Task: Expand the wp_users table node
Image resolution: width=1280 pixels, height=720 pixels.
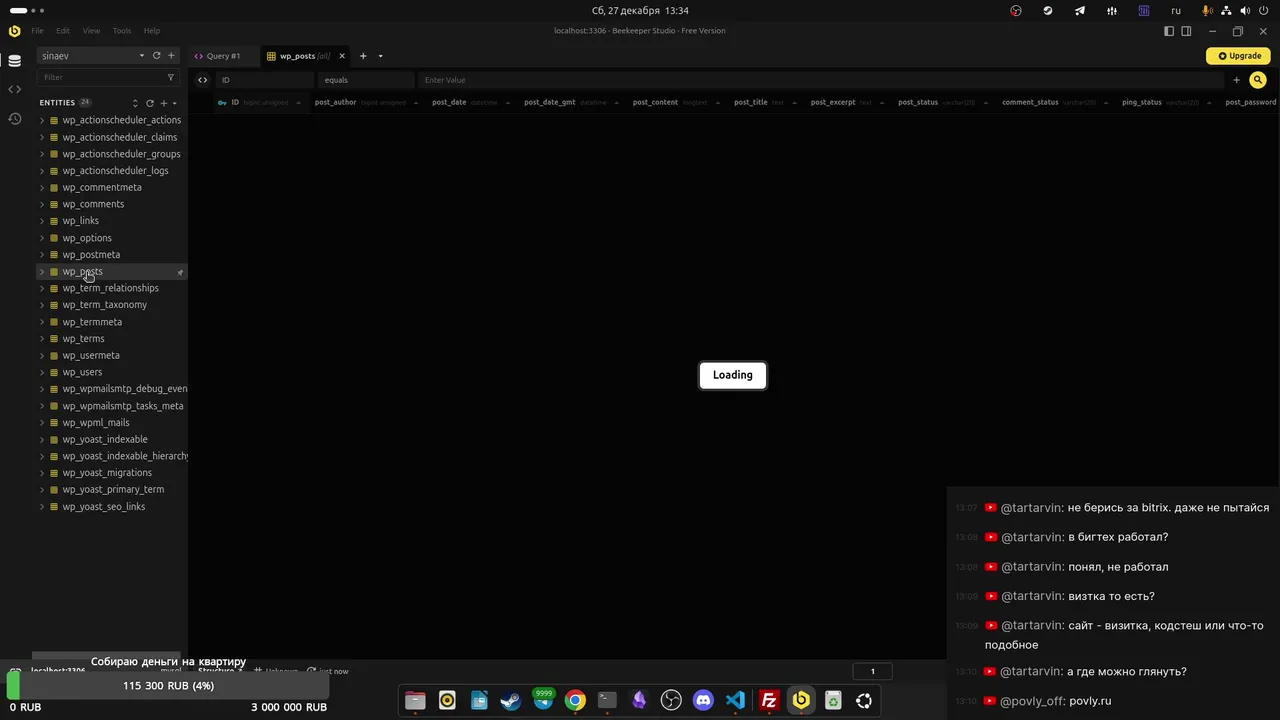Action: click(x=41, y=372)
